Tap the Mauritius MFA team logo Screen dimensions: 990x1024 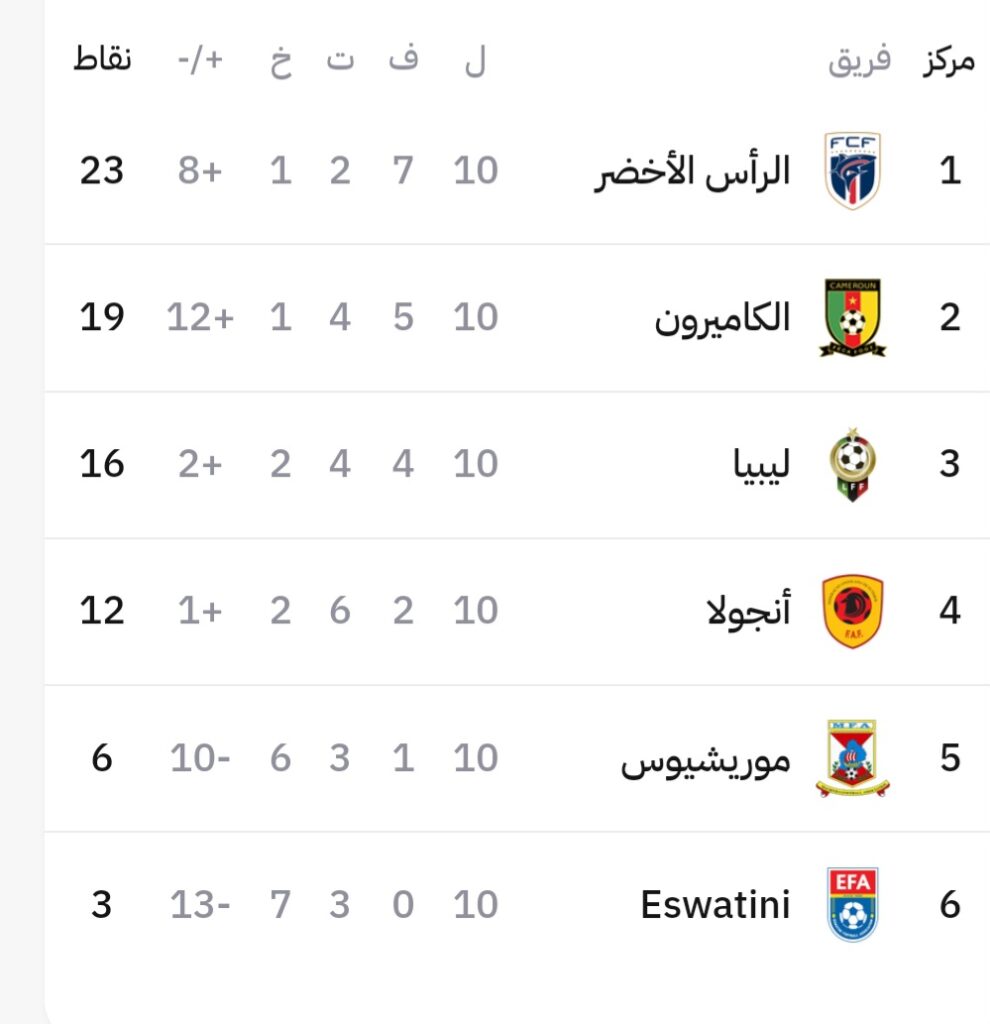click(x=852, y=758)
